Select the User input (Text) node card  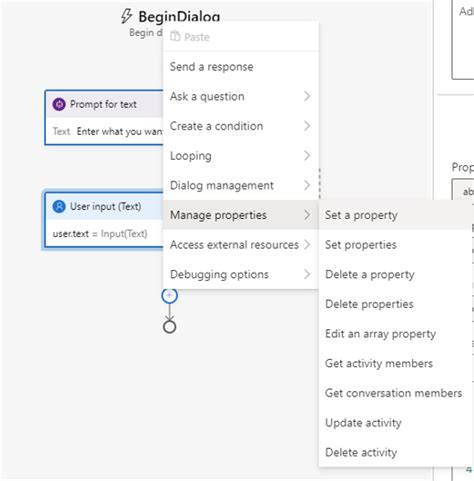(x=104, y=220)
